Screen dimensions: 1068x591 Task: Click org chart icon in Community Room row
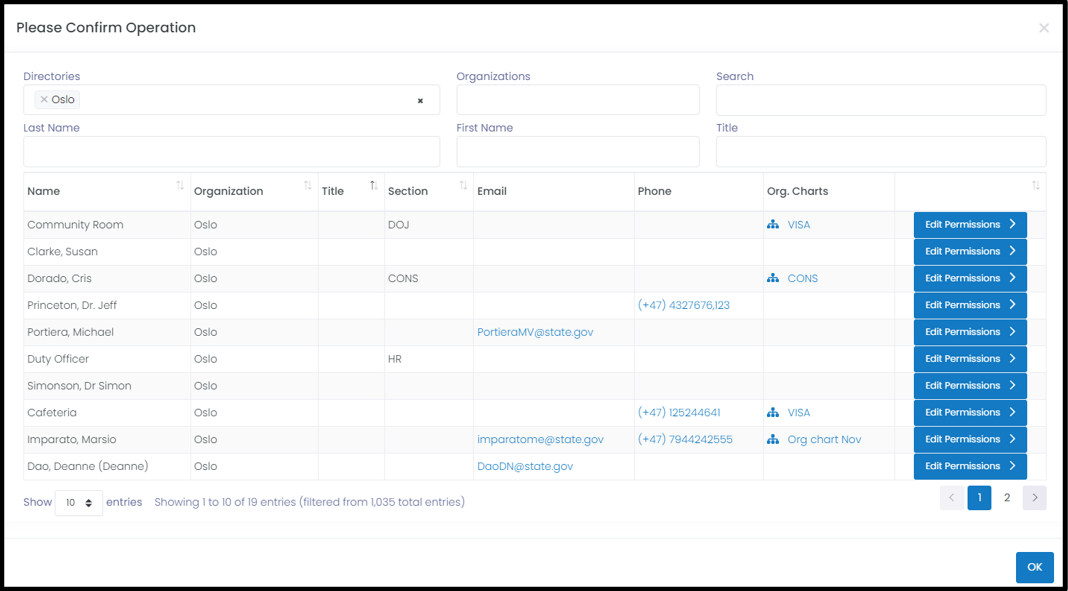[772, 225]
